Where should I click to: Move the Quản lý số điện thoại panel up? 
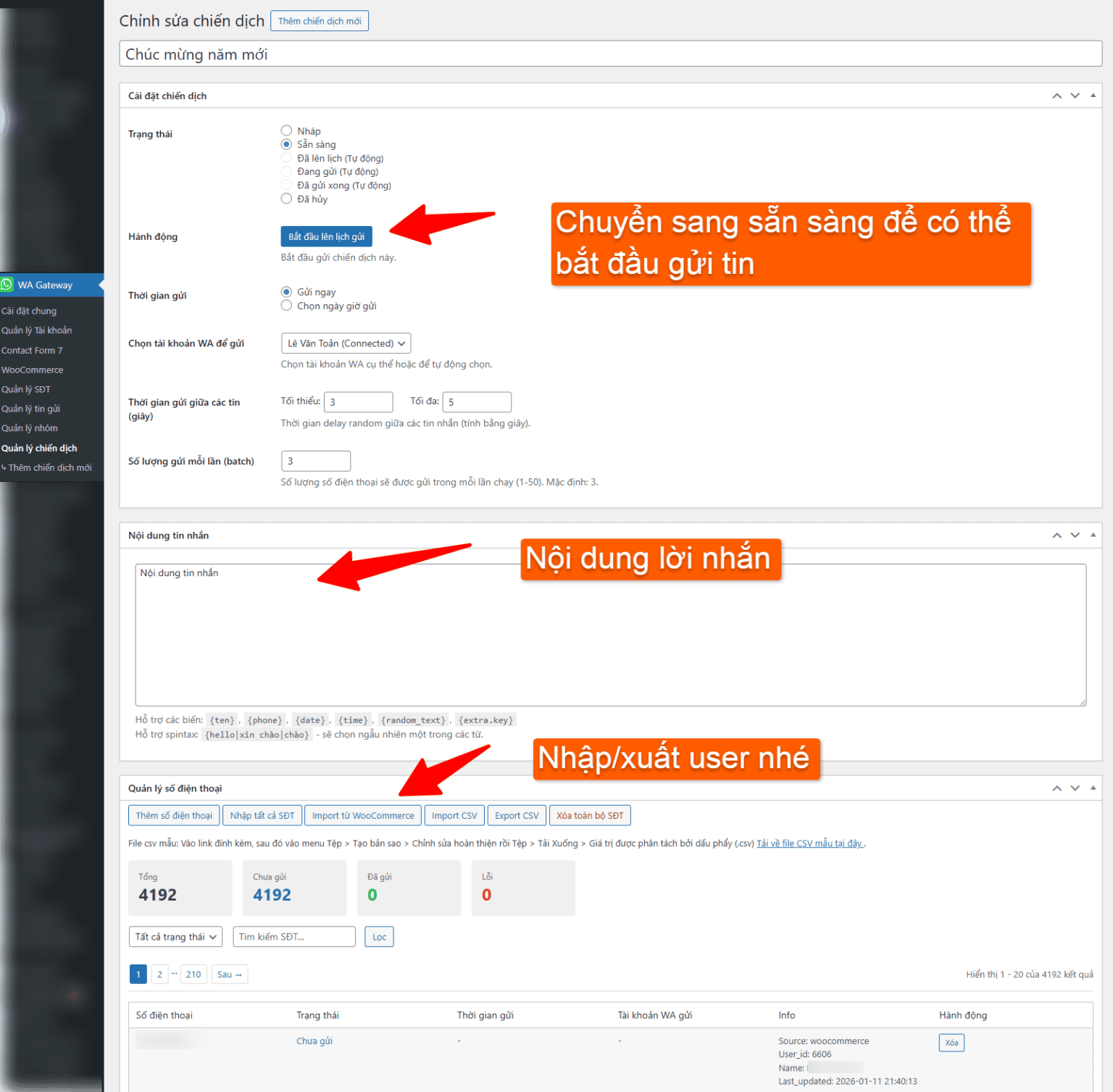coord(1056,788)
